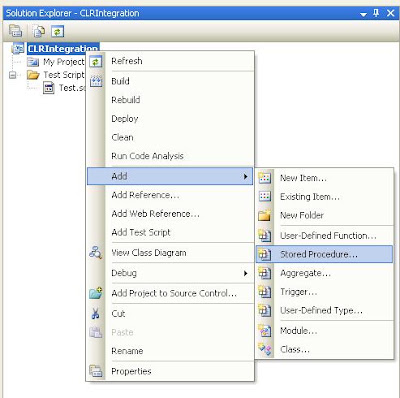Select Existing Item... in Add submenu

point(324,197)
